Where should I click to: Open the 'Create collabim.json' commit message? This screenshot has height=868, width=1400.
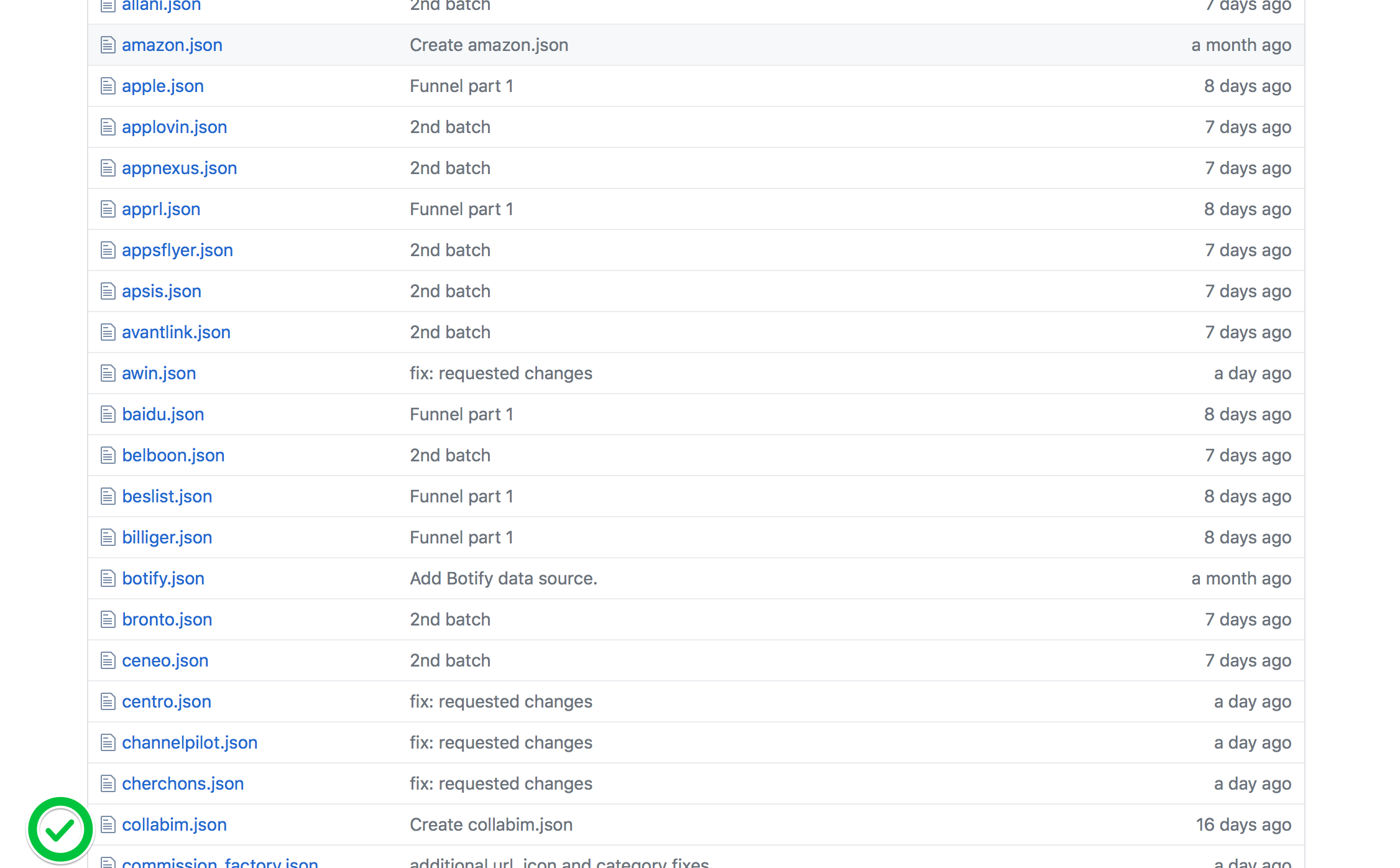[x=491, y=824]
